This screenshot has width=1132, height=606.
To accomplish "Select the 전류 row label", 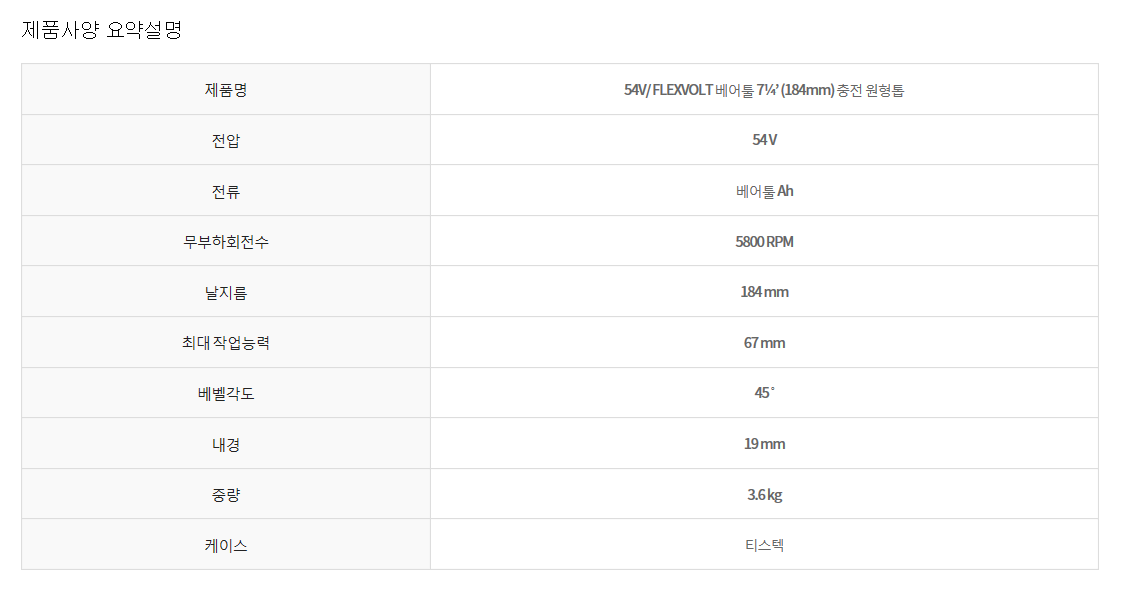I will [226, 191].
